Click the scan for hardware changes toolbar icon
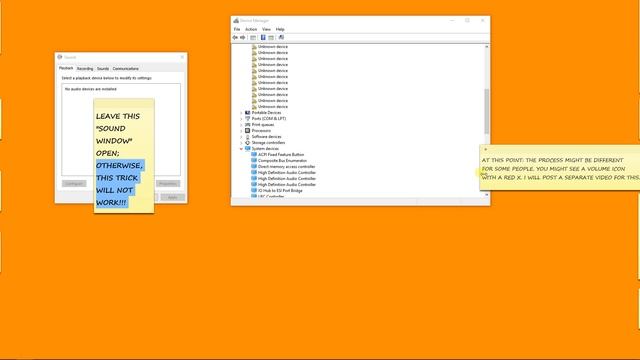 pyautogui.click(x=281, y=38)
